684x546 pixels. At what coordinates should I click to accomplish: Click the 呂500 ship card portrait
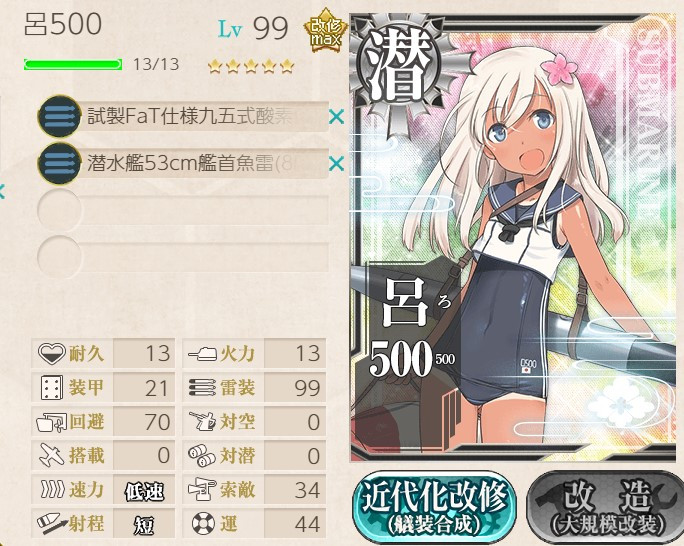coord(514,238)
